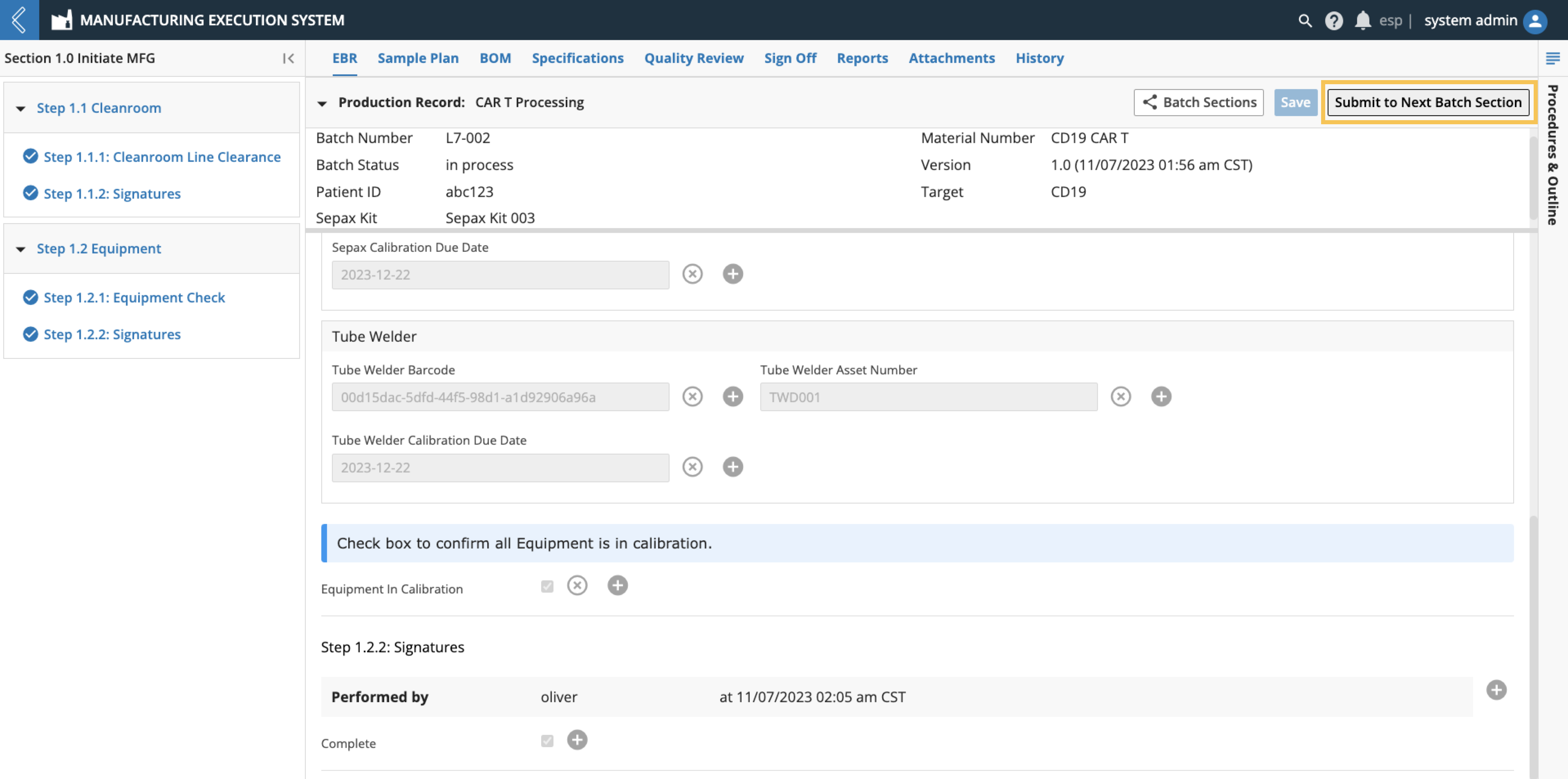Image resolution: width=1568 pixels, height=779 pixels.
Task: Click plus icon on Performed by row
Action: (x=1496, y=690)
